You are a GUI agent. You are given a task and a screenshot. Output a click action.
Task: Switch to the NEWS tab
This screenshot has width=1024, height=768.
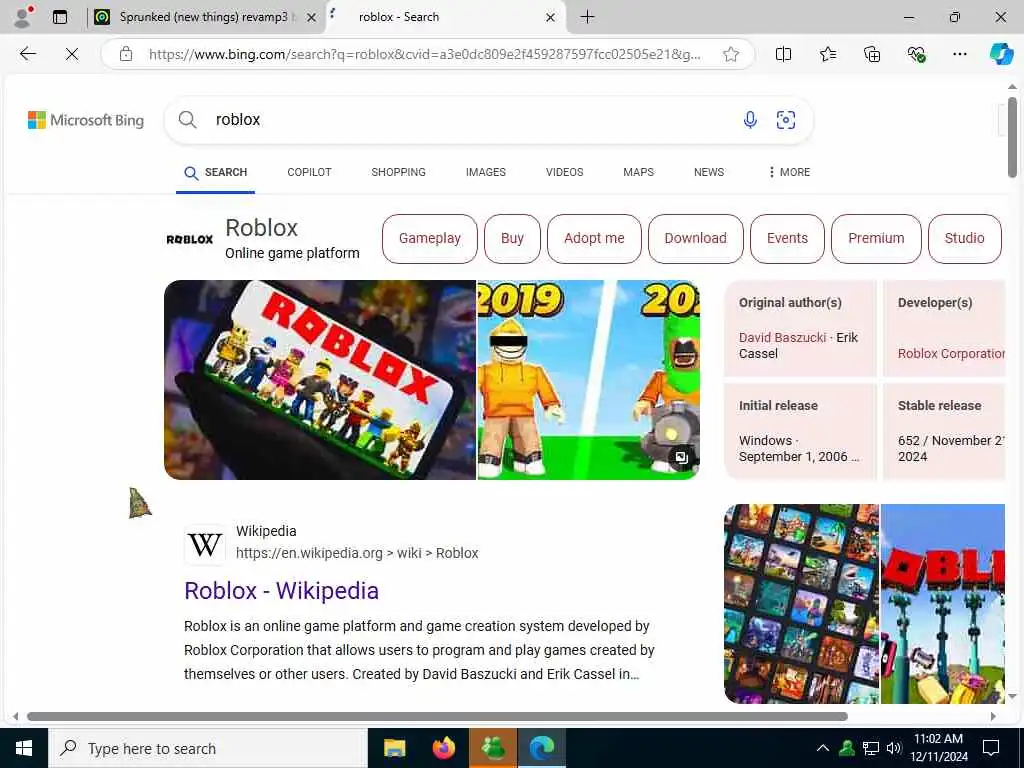[709, 172]
